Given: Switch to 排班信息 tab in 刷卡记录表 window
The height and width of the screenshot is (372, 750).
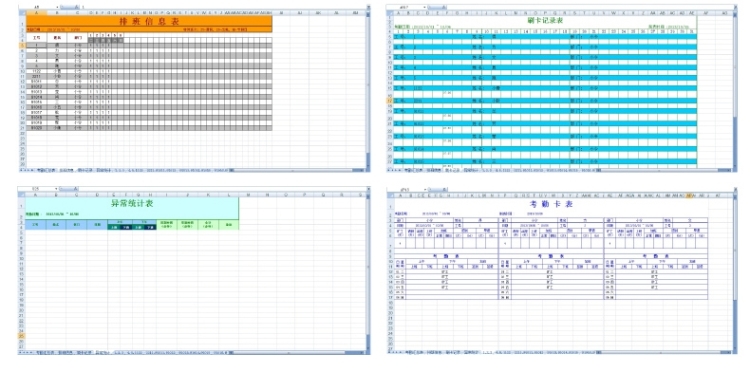Looking at the screenshot, I should tap(434, 170).
